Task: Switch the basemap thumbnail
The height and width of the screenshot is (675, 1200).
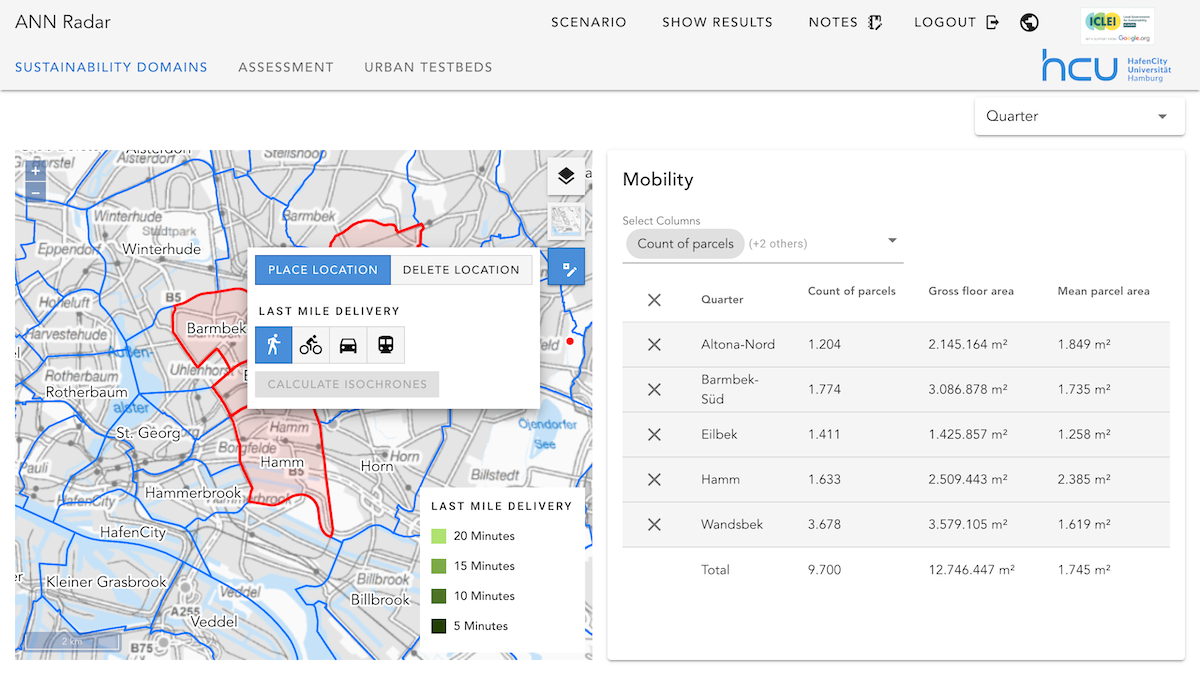Action: pyautogui.click(x=566, y=221)
